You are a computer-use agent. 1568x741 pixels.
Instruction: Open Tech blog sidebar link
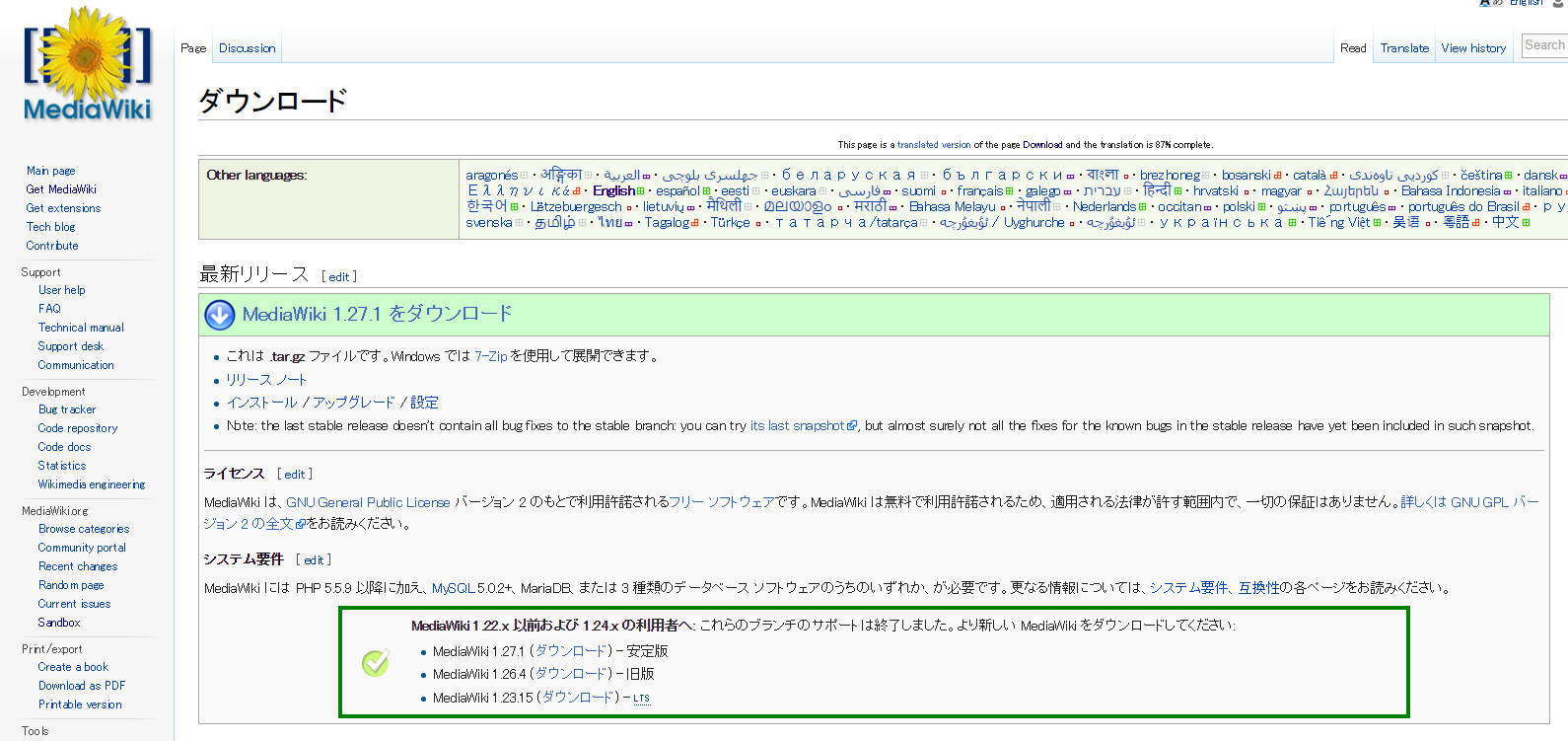point(50,227)
